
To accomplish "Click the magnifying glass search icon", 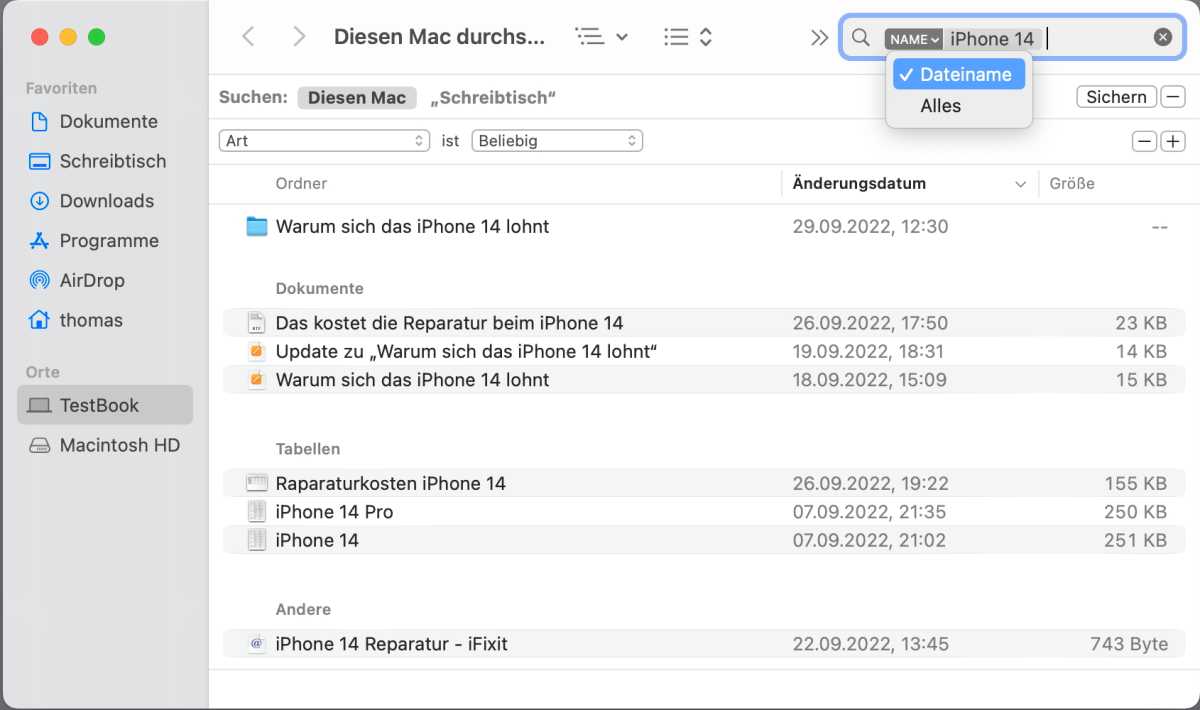I will (x=860, y=38).
